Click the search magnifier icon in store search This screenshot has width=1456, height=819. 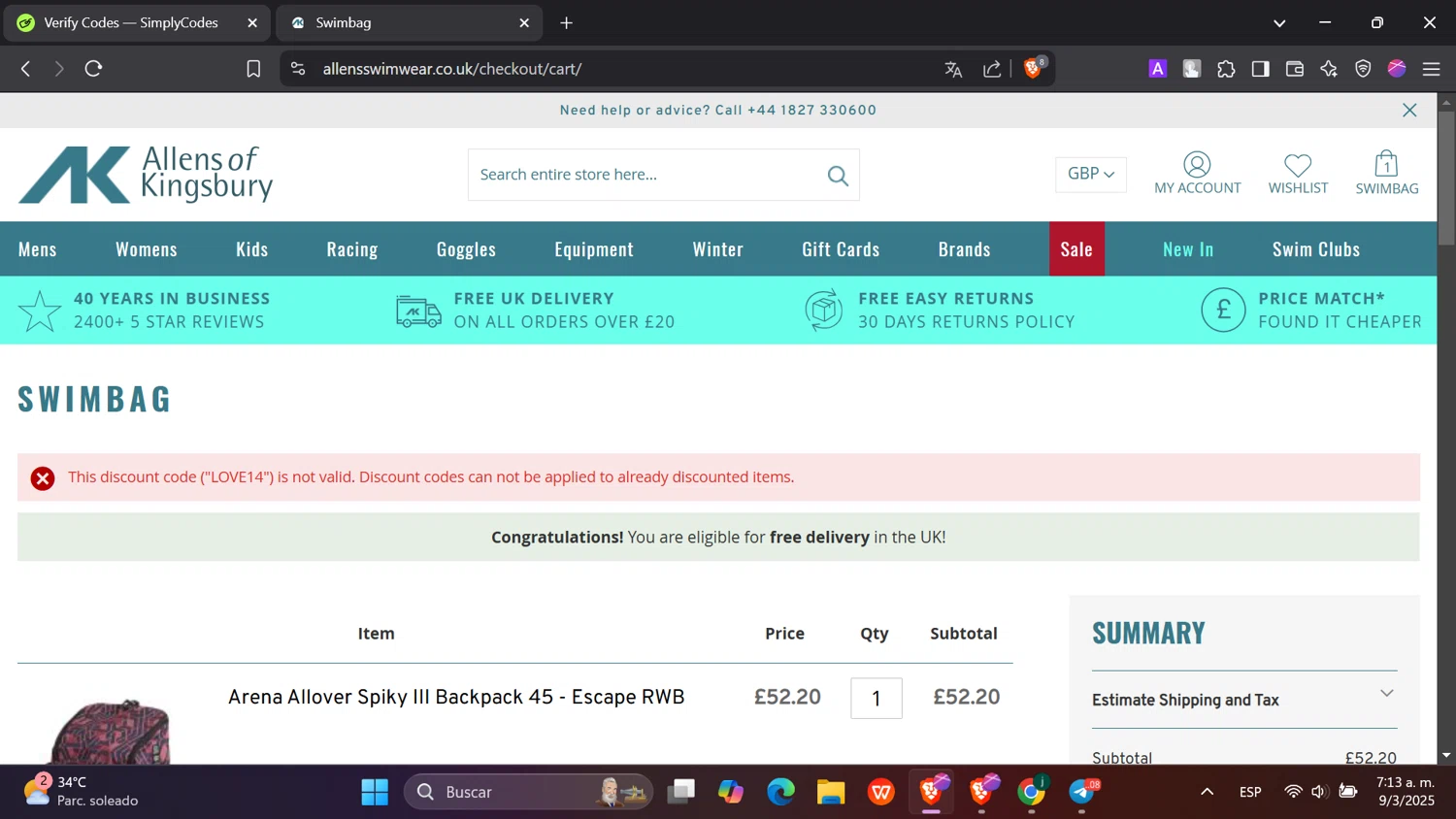pyautogui.click(x=838, y=176)
